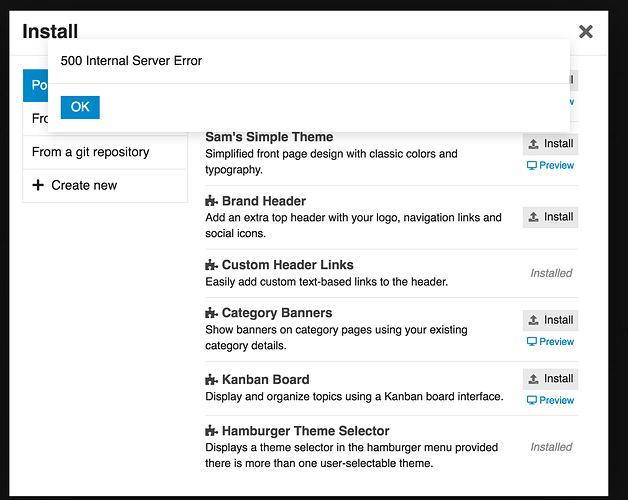Image resolution: width=628 pixels, height=500 pixels.
Task: Click the Custom Header Links title
Action: [288, 265]
